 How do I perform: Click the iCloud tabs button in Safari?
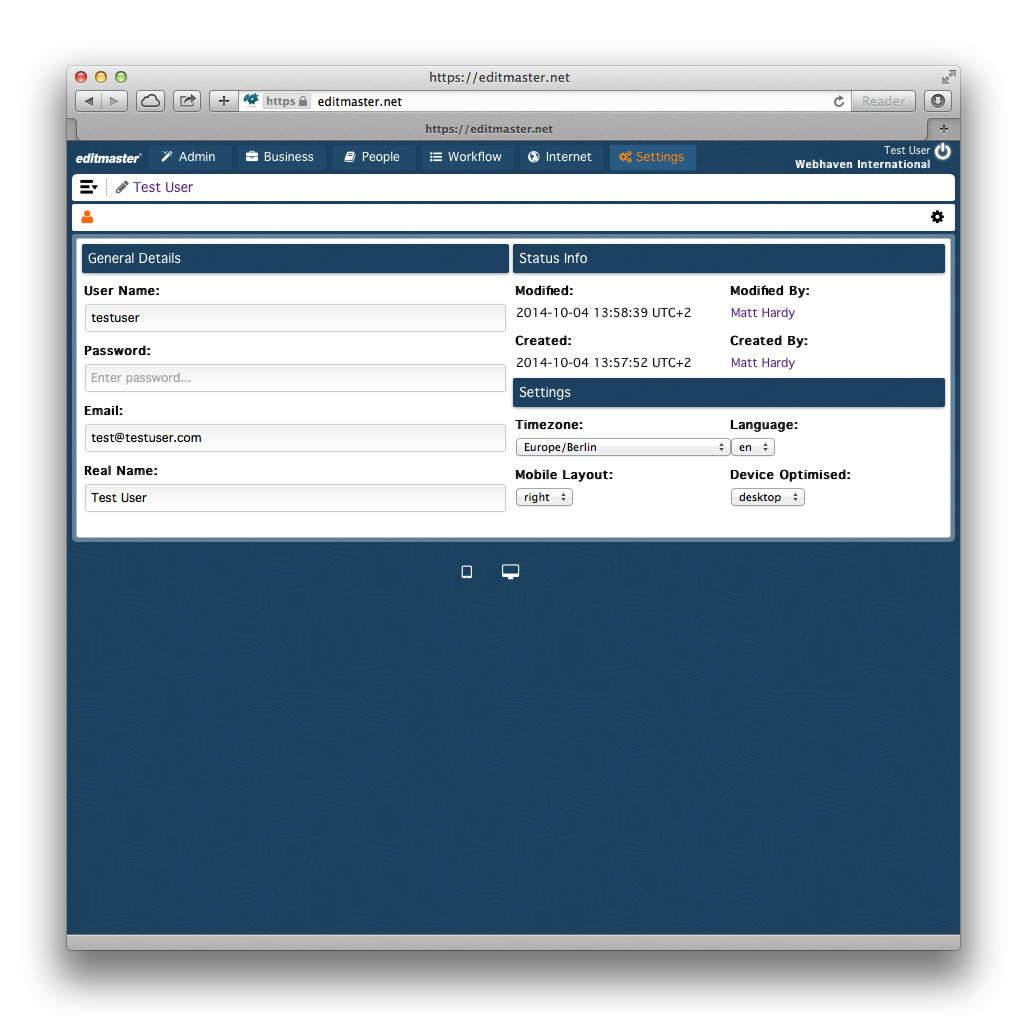click(x=150, y=101)
